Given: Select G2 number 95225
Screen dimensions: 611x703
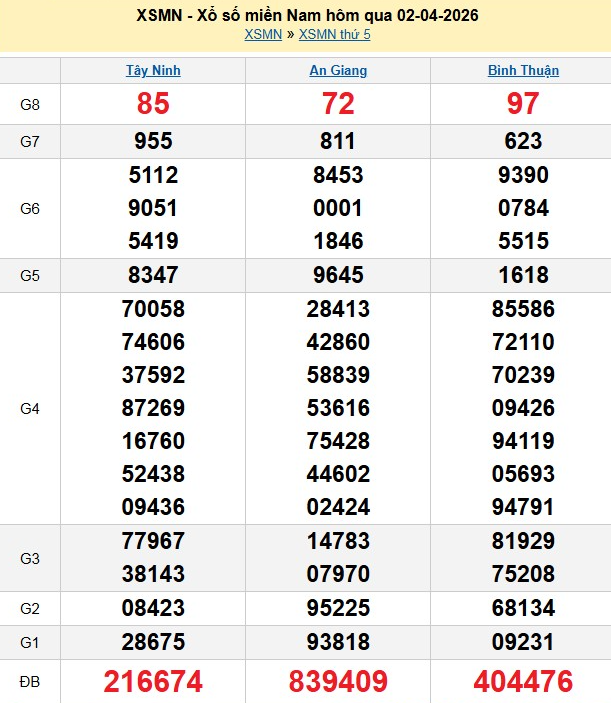Looking at the screenshot, I should (x=338, y=608).
